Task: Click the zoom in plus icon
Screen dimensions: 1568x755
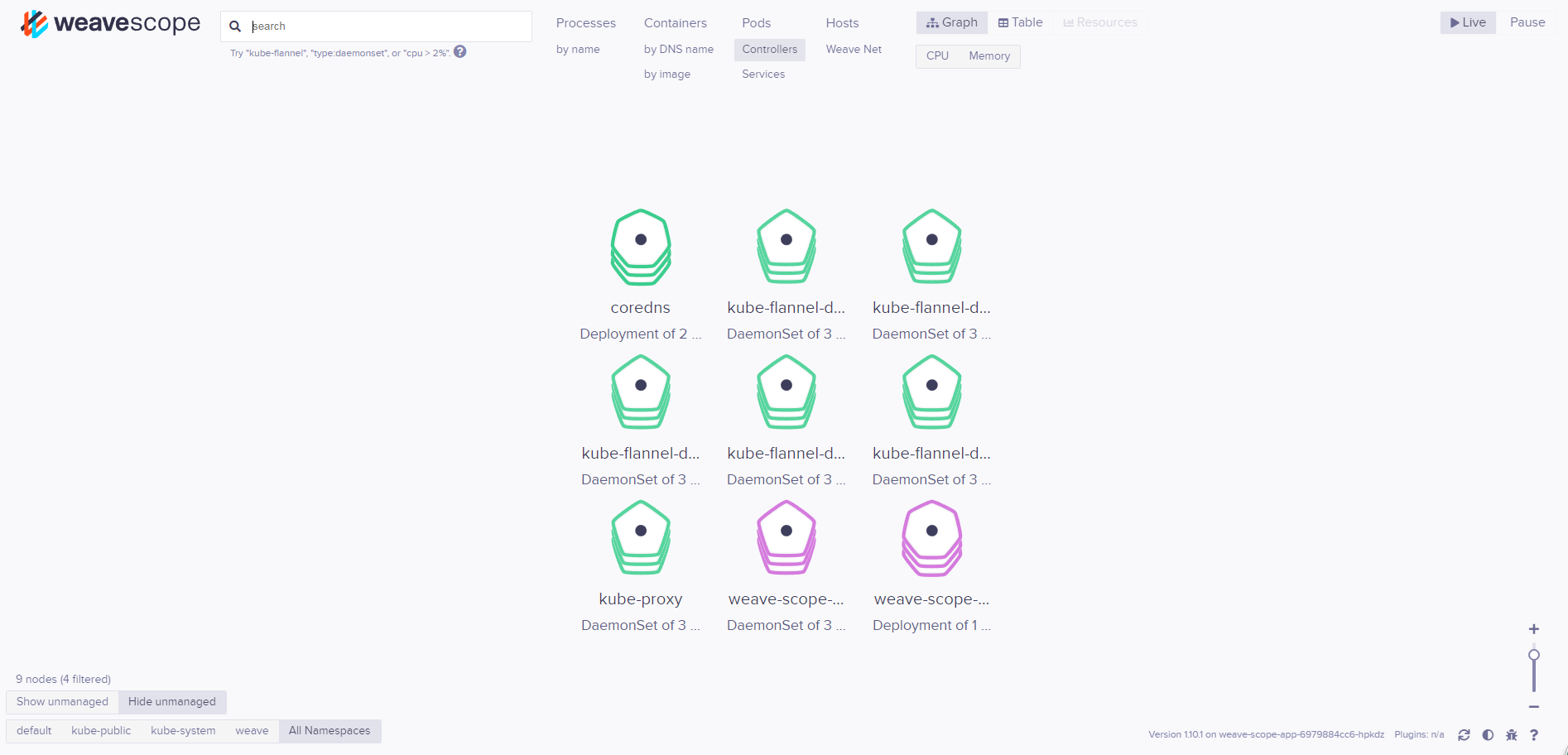Action: (x=1534, y=629)
